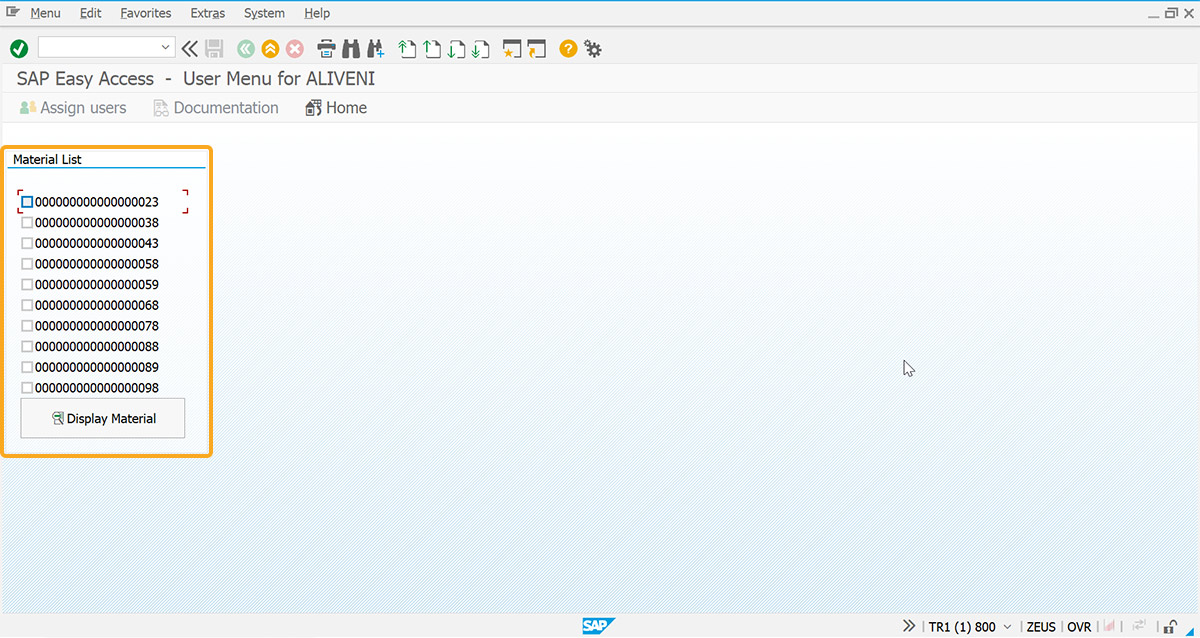The image size is (1200, 638).
Task: Click the Previous Page icon
Action: pyautogui.click(x=431, y=48)
